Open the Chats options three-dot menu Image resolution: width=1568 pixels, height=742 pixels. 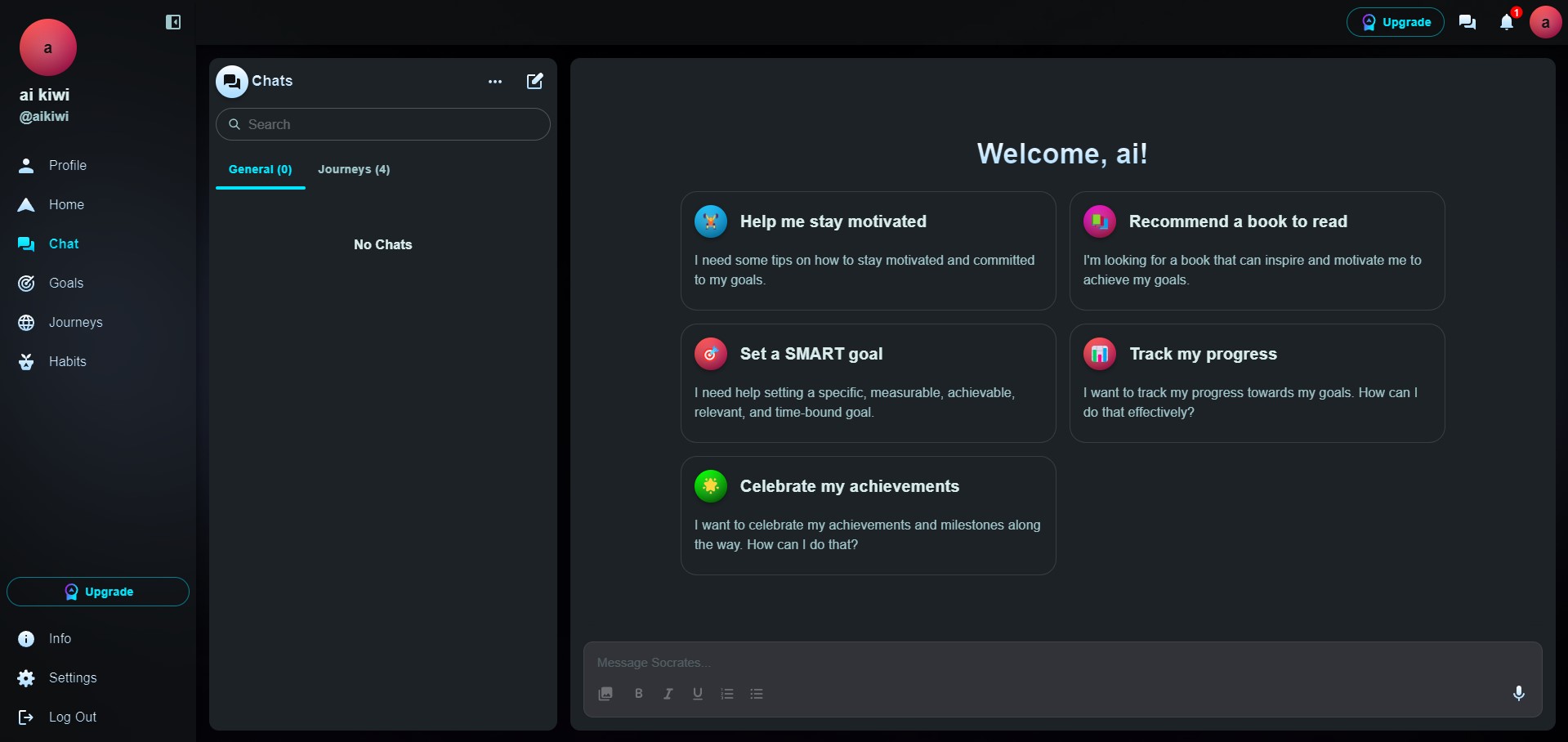(495, 82)
